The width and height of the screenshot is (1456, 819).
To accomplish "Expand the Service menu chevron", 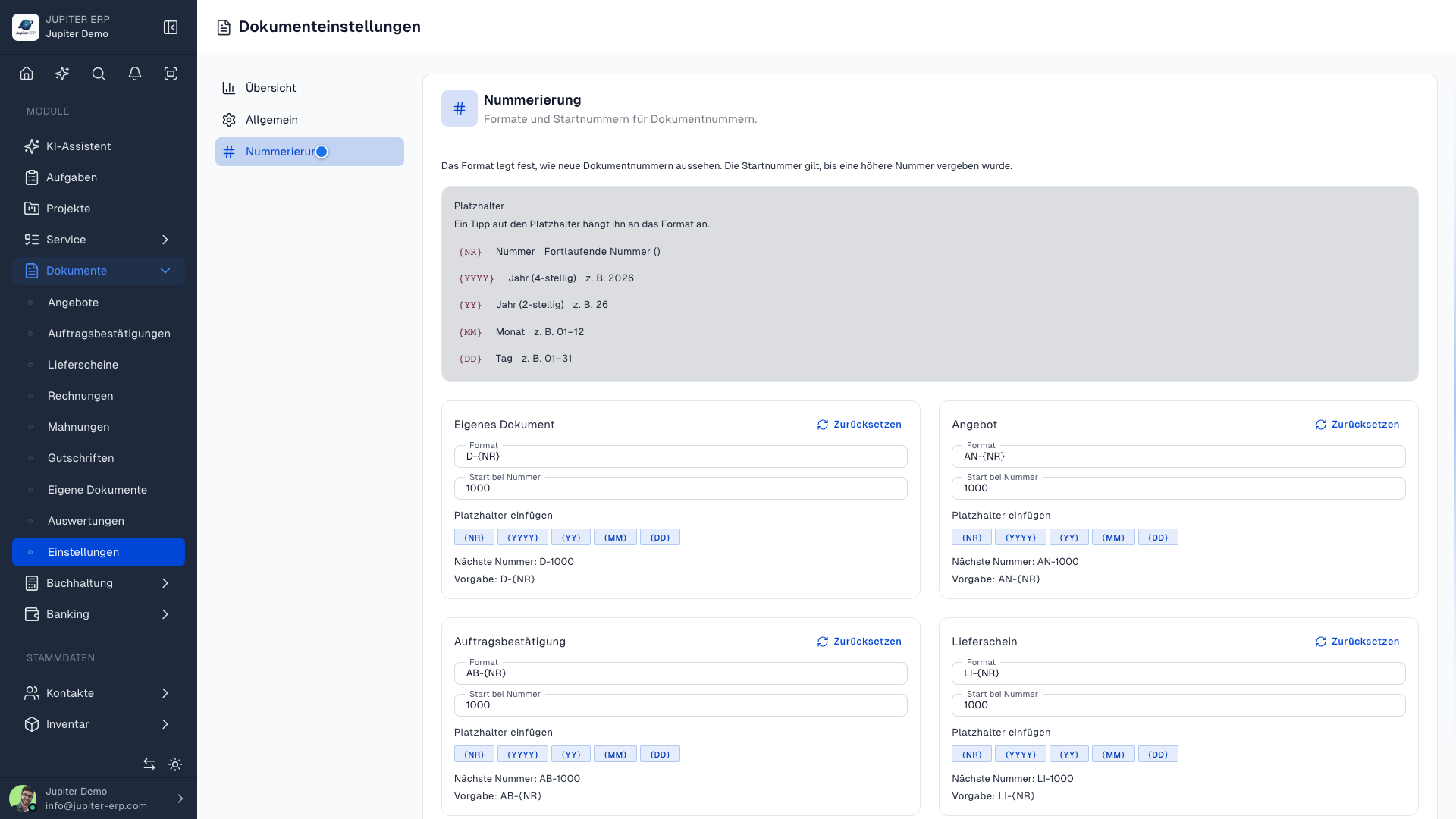I will [x=165, y=240].
